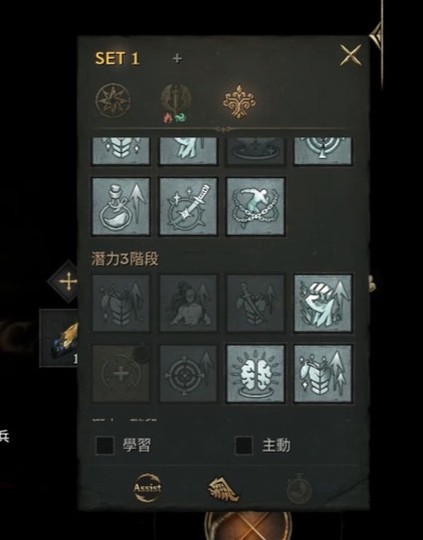The height and width of the screenshot is (540, 423).
Task: Select the dimmed sword and armor skill icon
Action: click(256, 303)
